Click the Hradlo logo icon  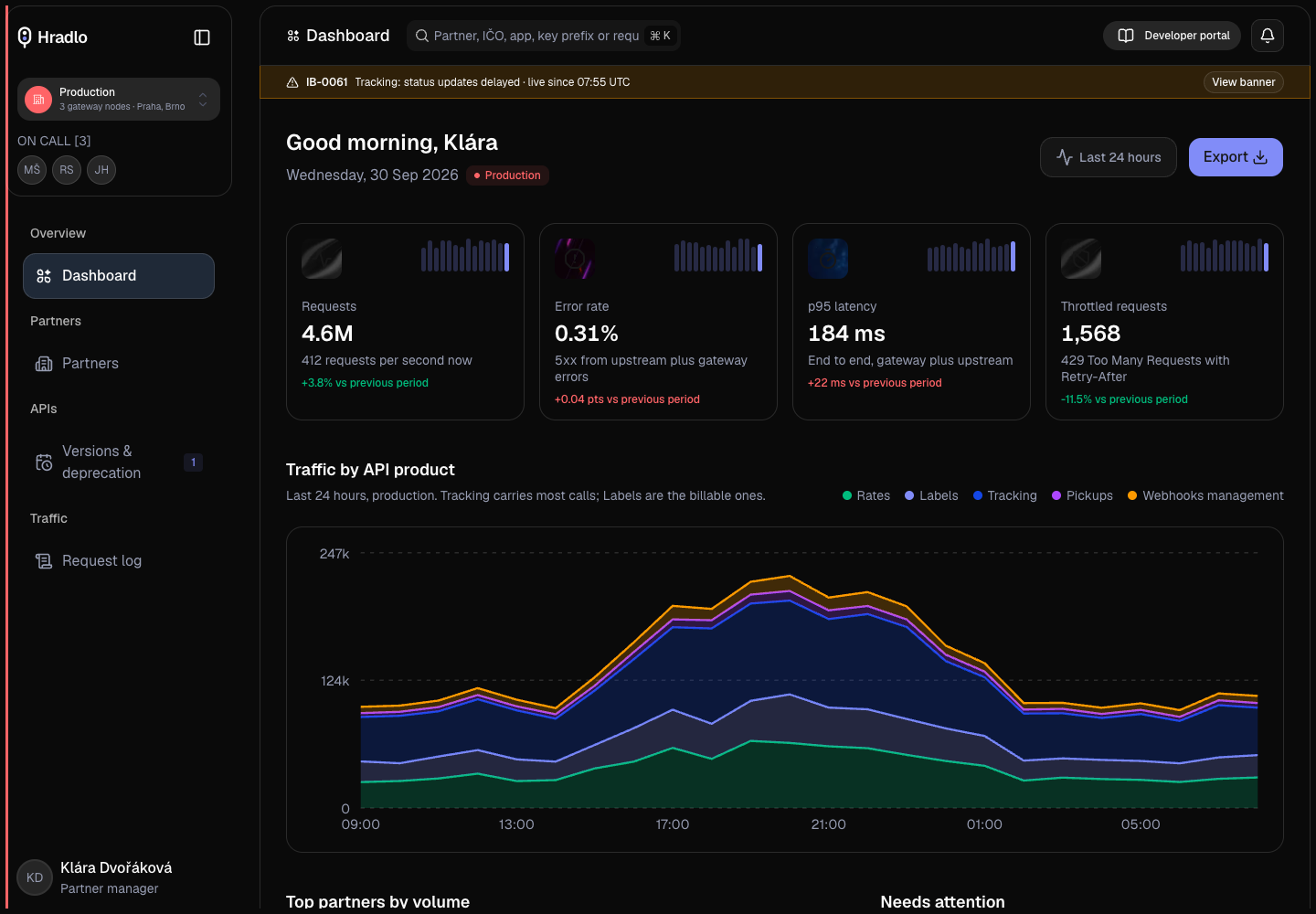pos(25,37)
